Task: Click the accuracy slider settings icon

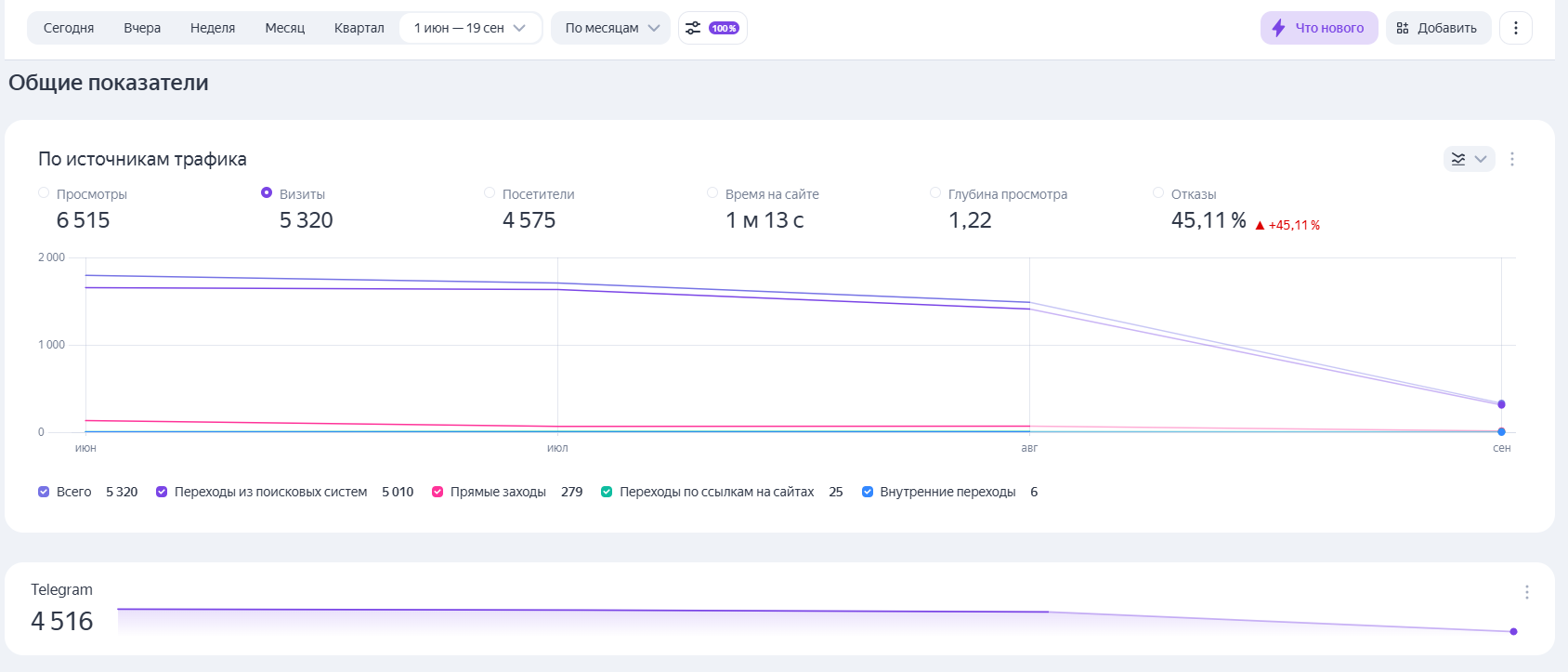Action: tap(693, 28)
